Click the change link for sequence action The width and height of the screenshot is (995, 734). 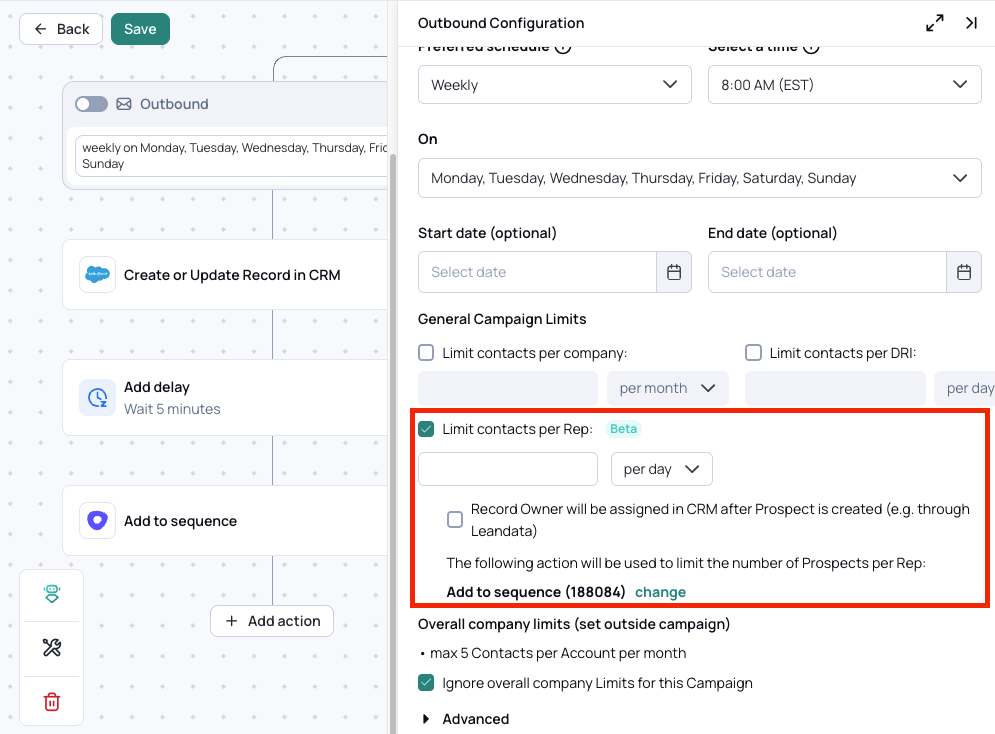coord(660,592)
